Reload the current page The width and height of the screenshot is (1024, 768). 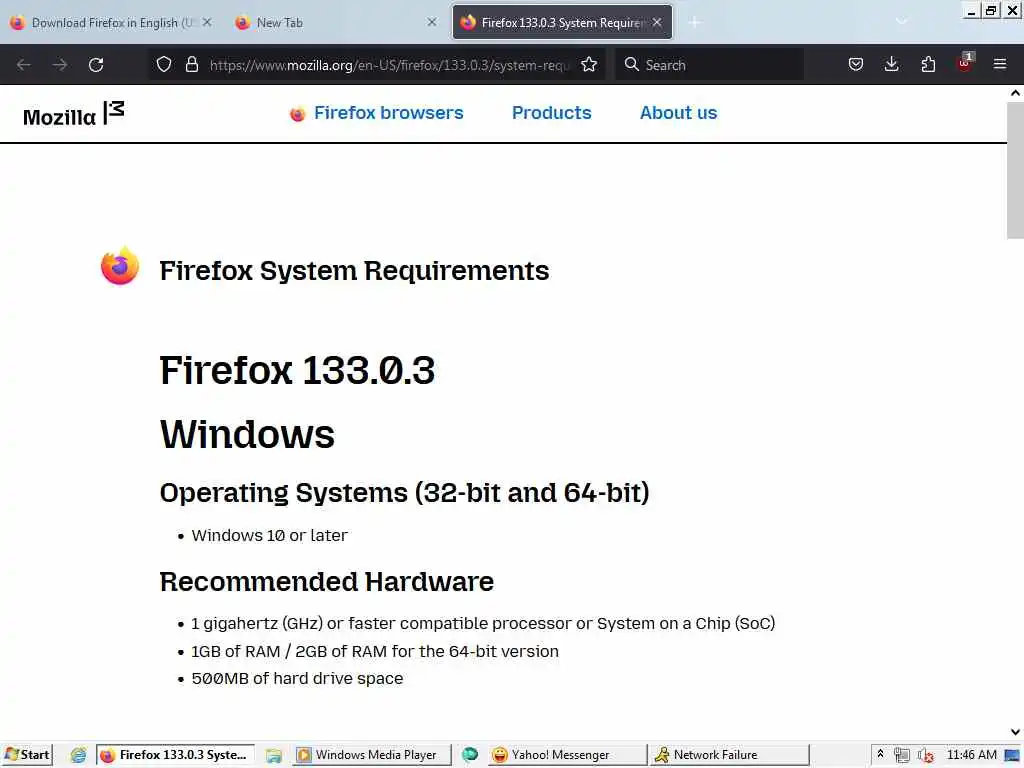tap(96, 65)
